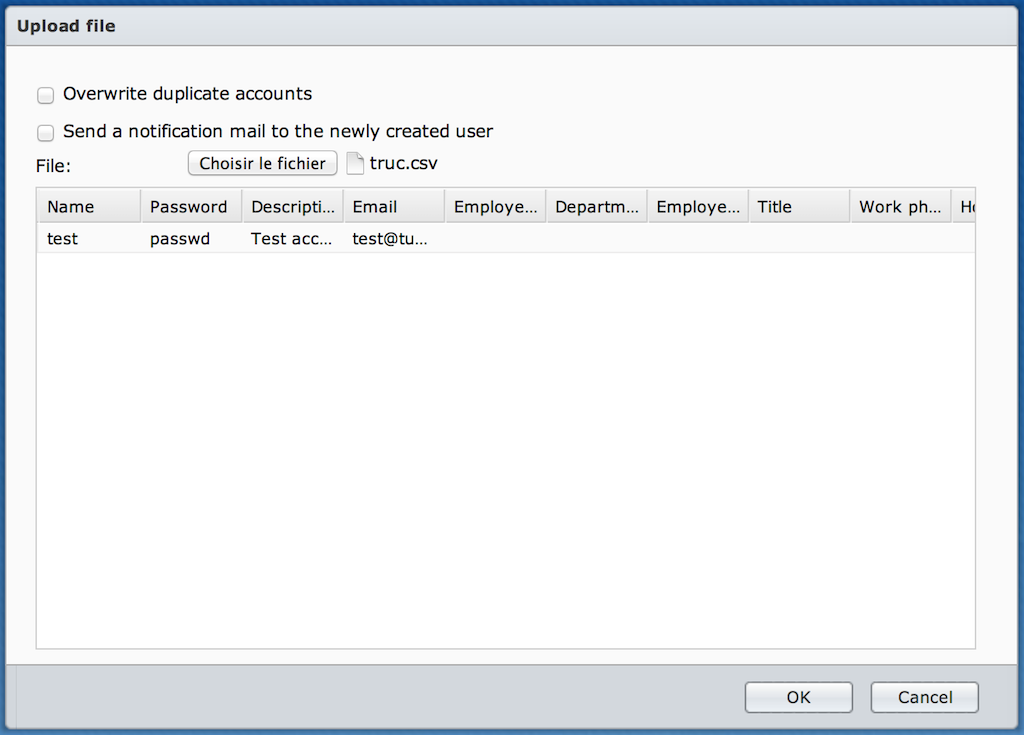Image resolution: width=1024 pixels, height=735 pixels.
Task: Click the Work ph... column header
Action: [900, 206]
